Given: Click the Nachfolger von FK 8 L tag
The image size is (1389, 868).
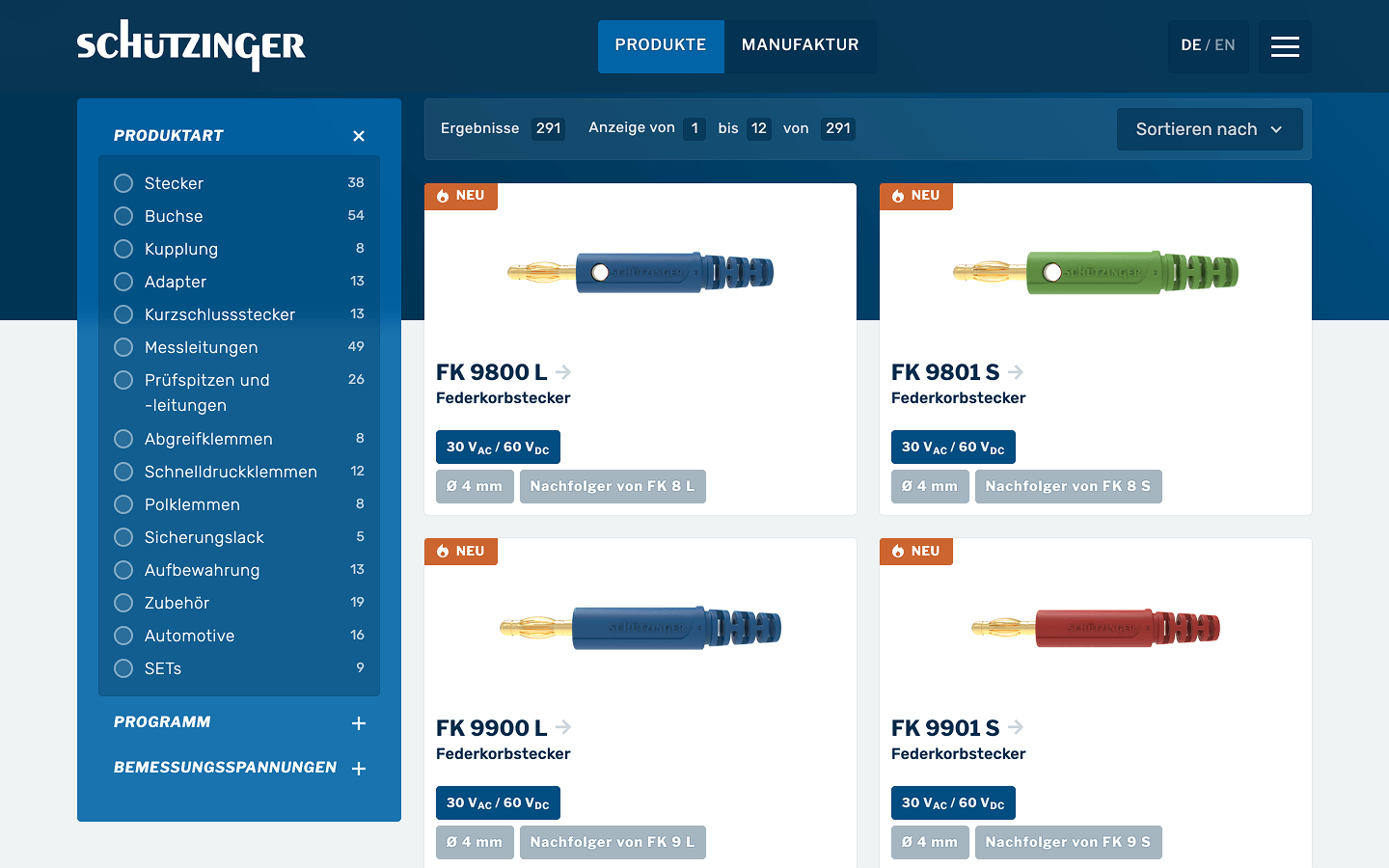Looking at the screenshot, I should pyautogui.click(x=613, y=486).
